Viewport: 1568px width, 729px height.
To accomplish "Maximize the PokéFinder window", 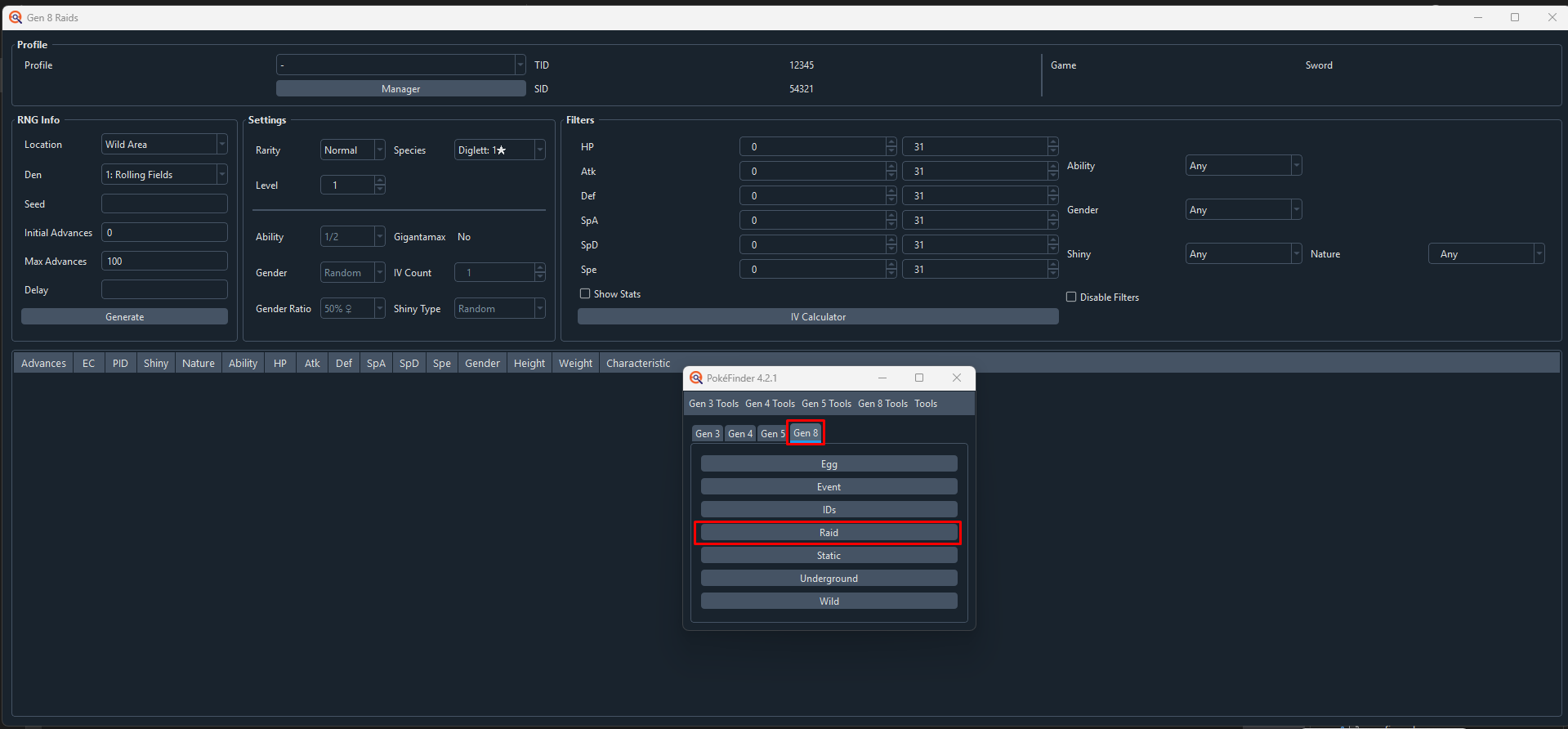I will (919, 378).
